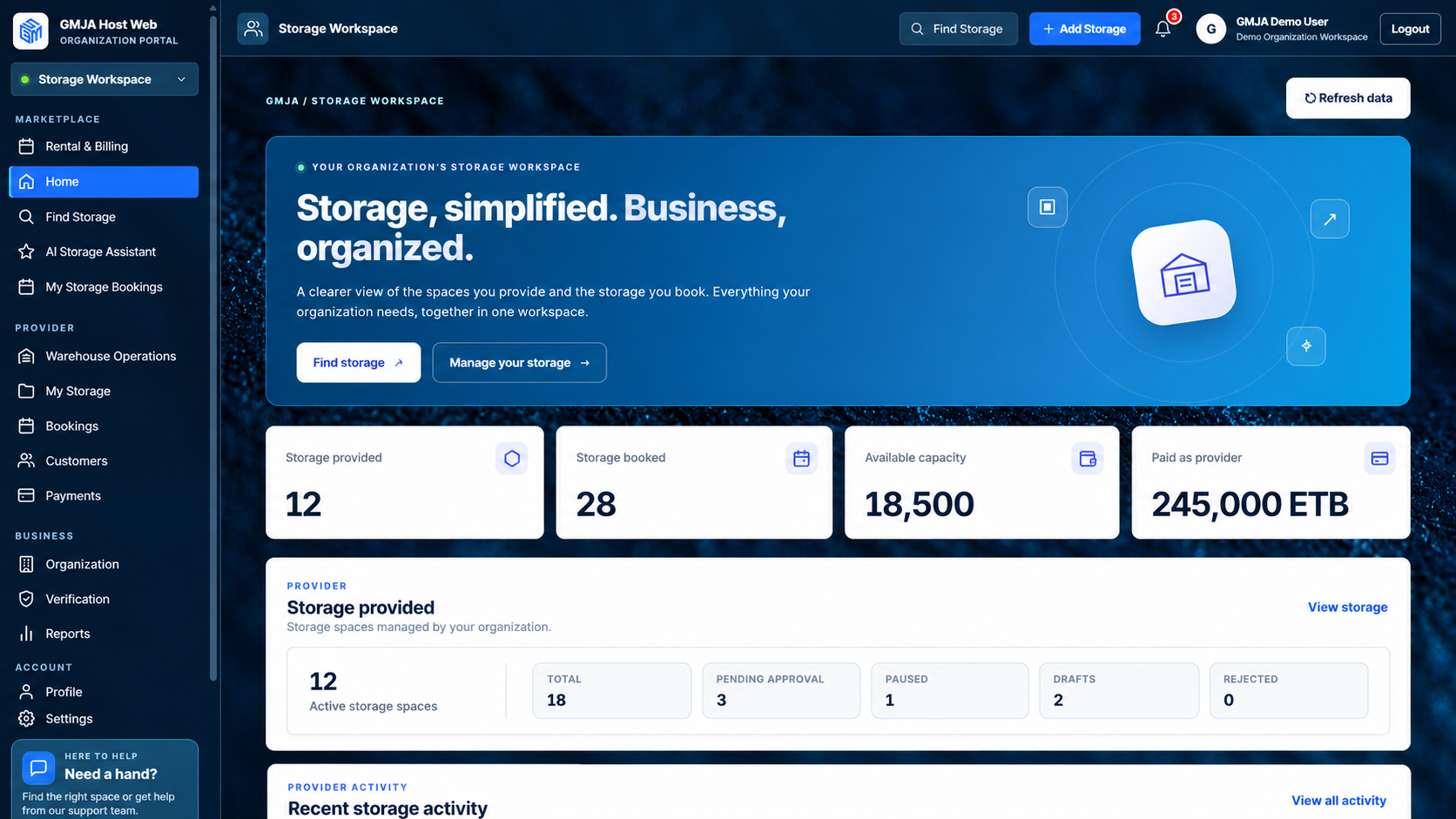Open AI Storage Assistant

pyautogui.click(x=104, y=252)
